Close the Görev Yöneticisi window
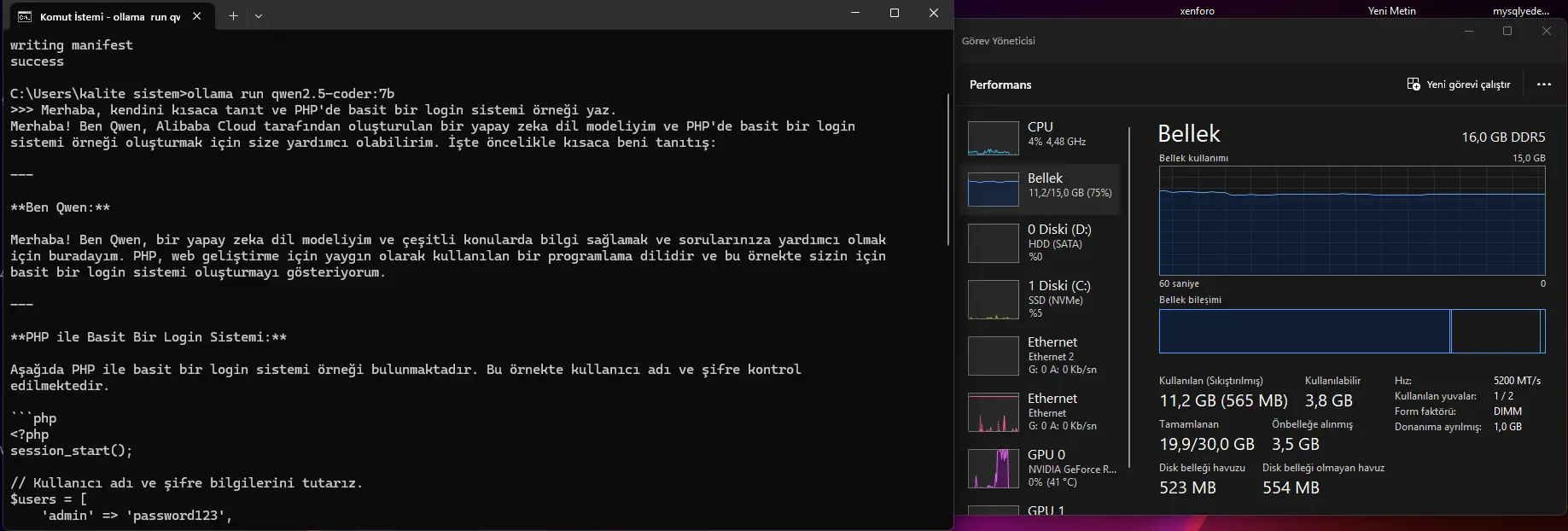1568x531 pixels. (1547, 31)
